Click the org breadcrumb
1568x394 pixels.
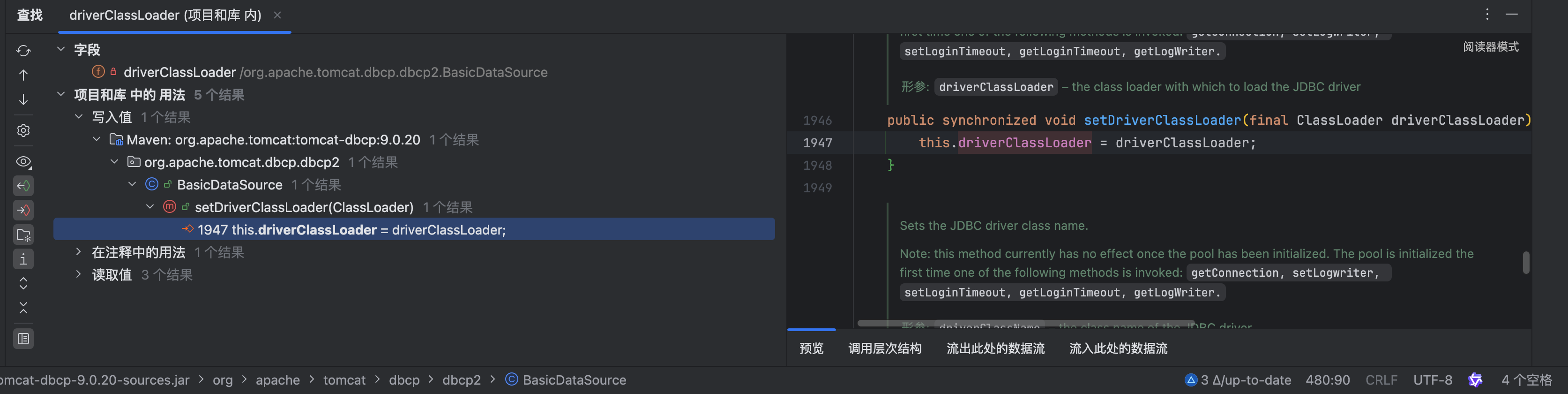(223, 380)
